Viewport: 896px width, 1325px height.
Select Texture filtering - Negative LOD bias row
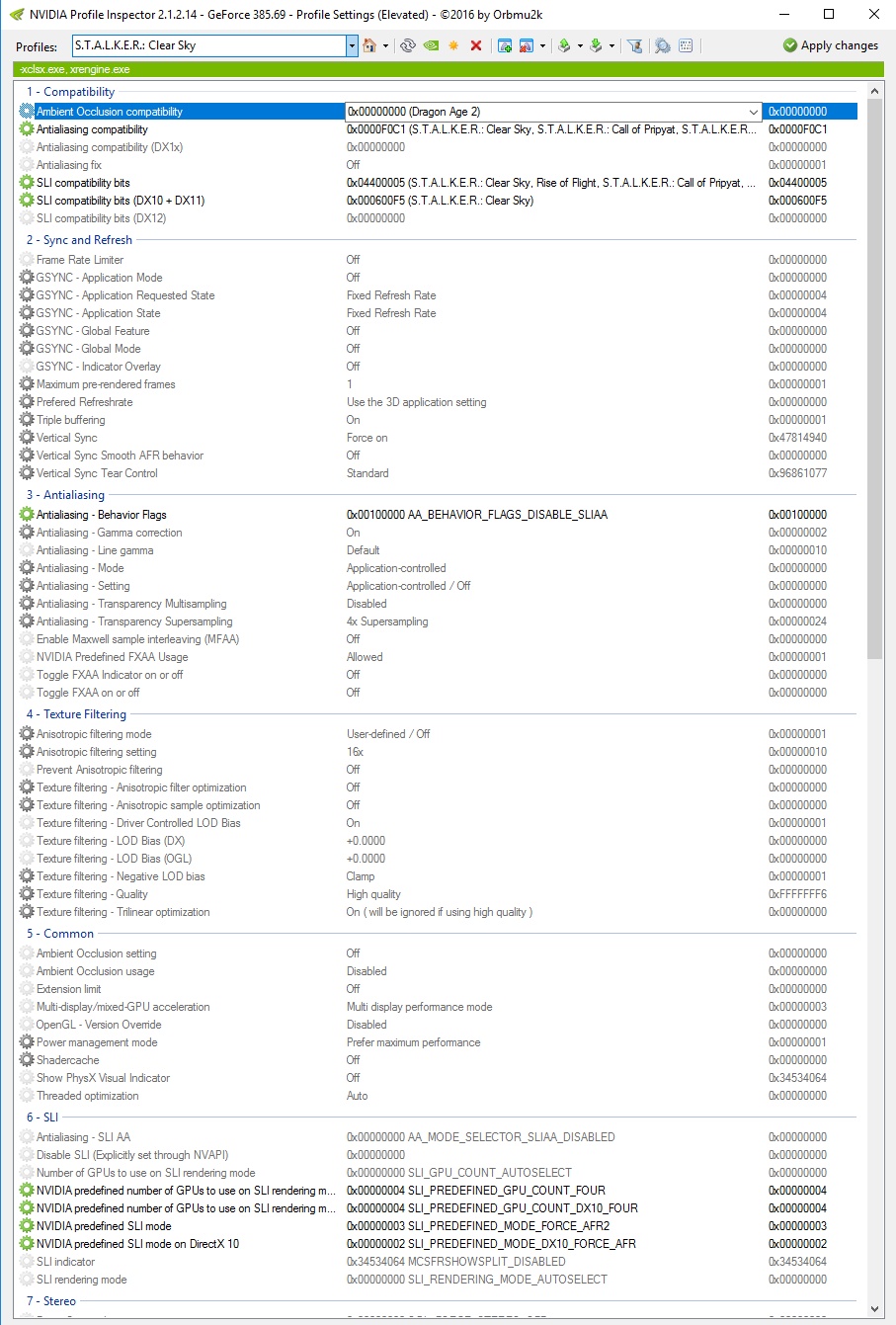pyautogui.click(x=437, y=876)
